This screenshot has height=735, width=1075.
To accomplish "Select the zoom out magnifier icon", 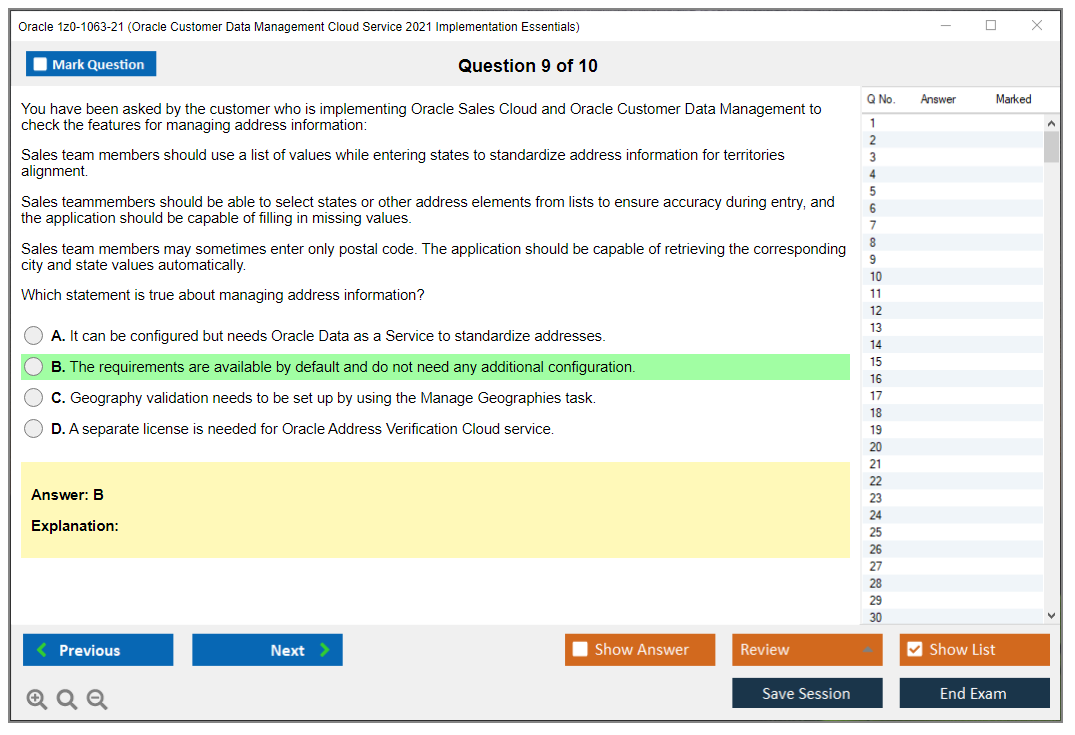I will pos(96,699).
